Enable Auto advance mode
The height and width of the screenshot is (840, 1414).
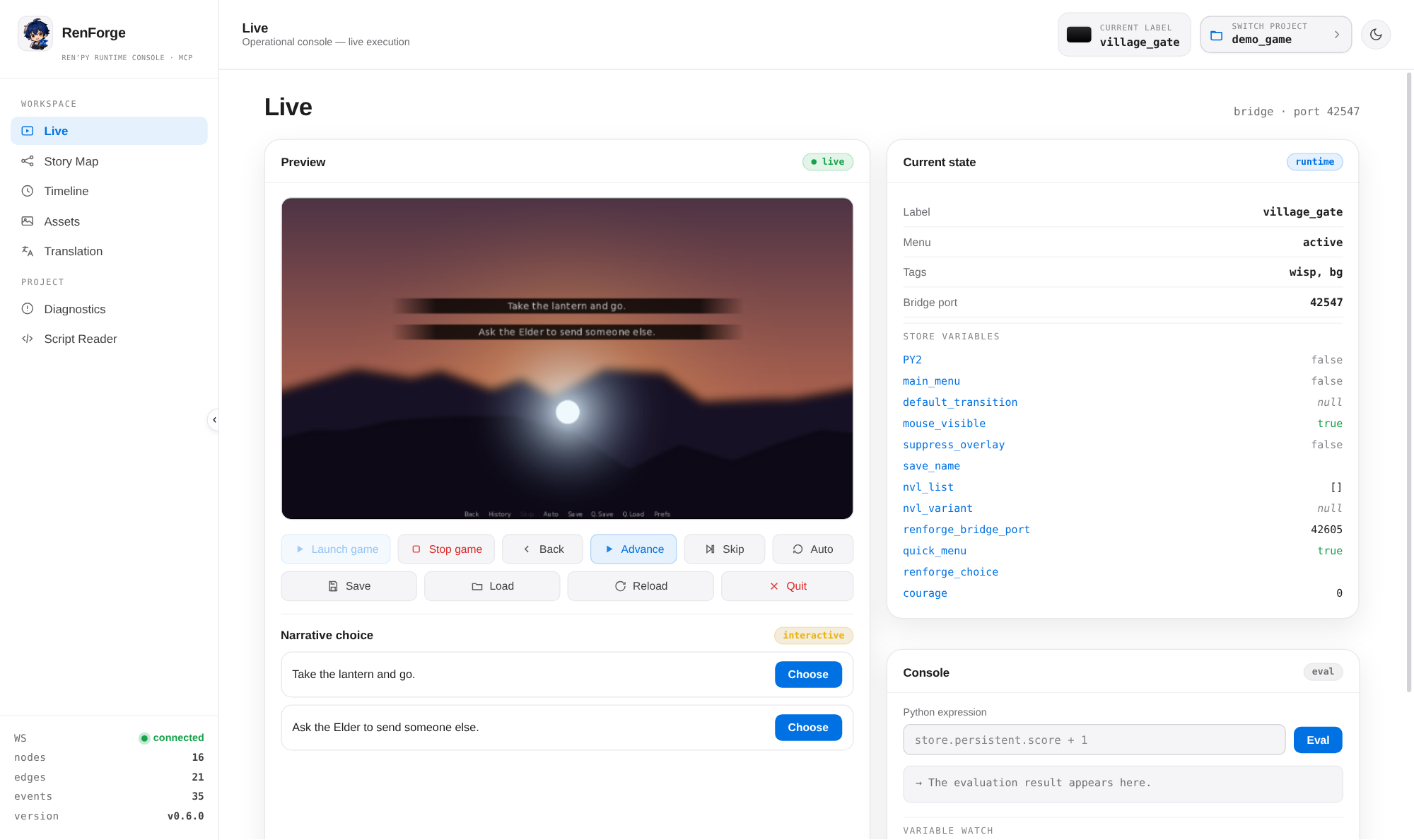pos(813,549)
